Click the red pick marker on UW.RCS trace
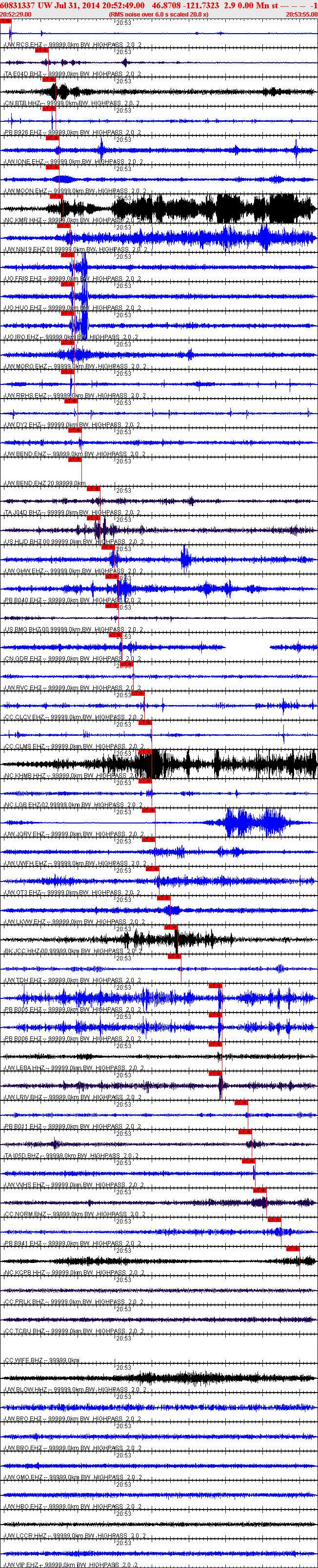The image size is (318, 1568). 5,21
